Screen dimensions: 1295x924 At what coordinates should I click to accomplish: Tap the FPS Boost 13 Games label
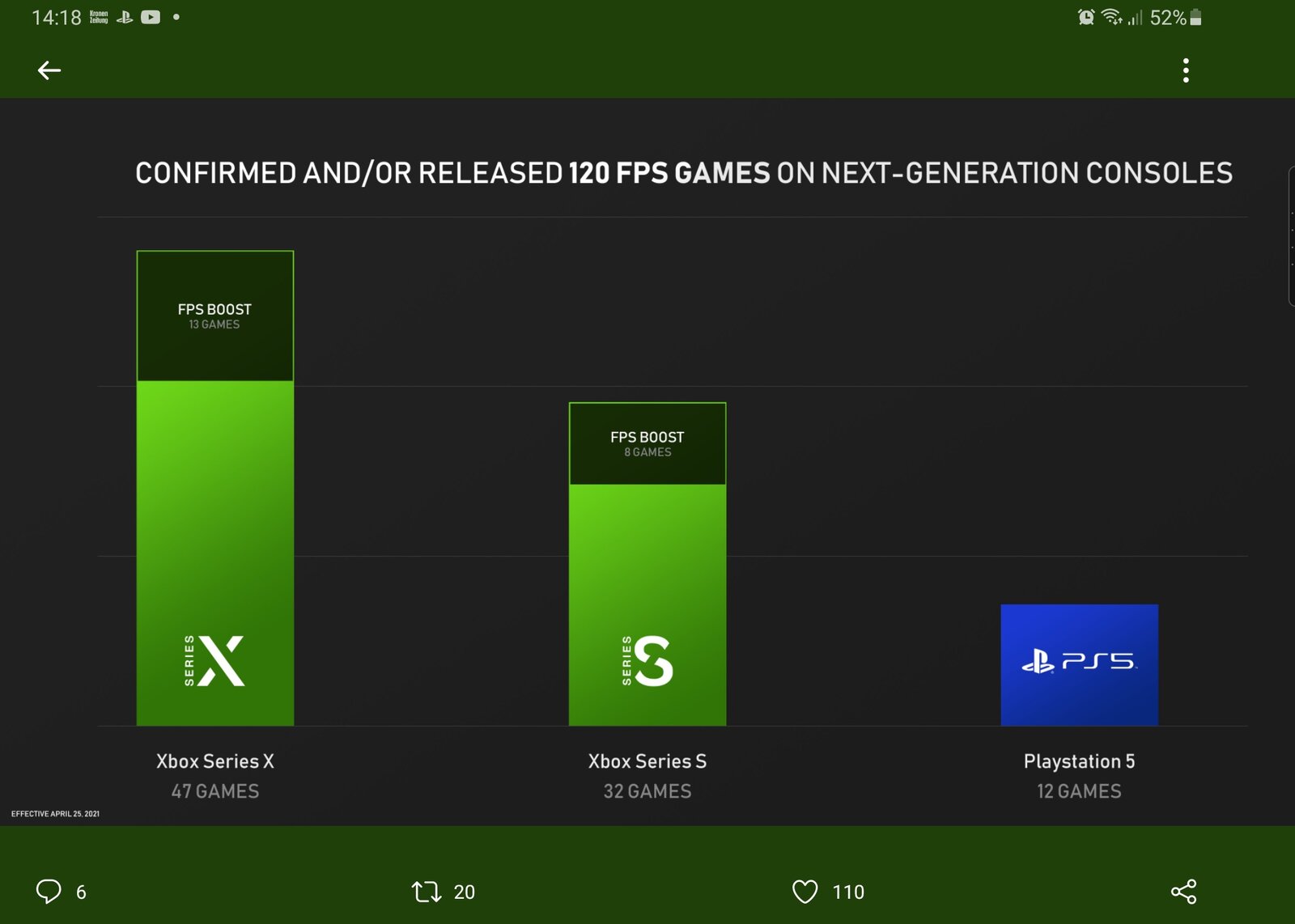point(214,316)
